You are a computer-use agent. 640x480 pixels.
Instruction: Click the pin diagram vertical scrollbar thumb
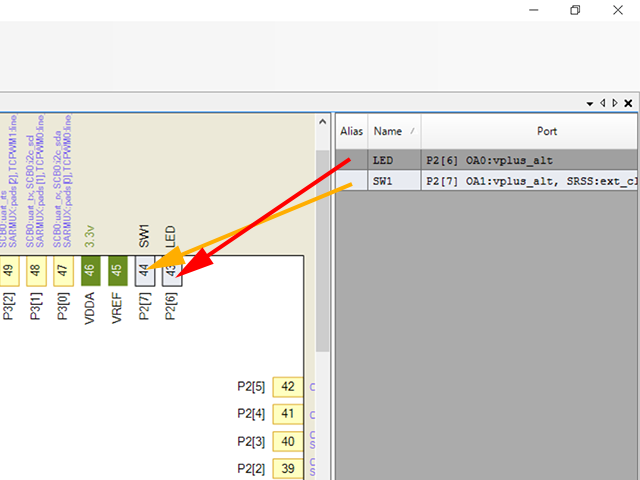point(322,251)
